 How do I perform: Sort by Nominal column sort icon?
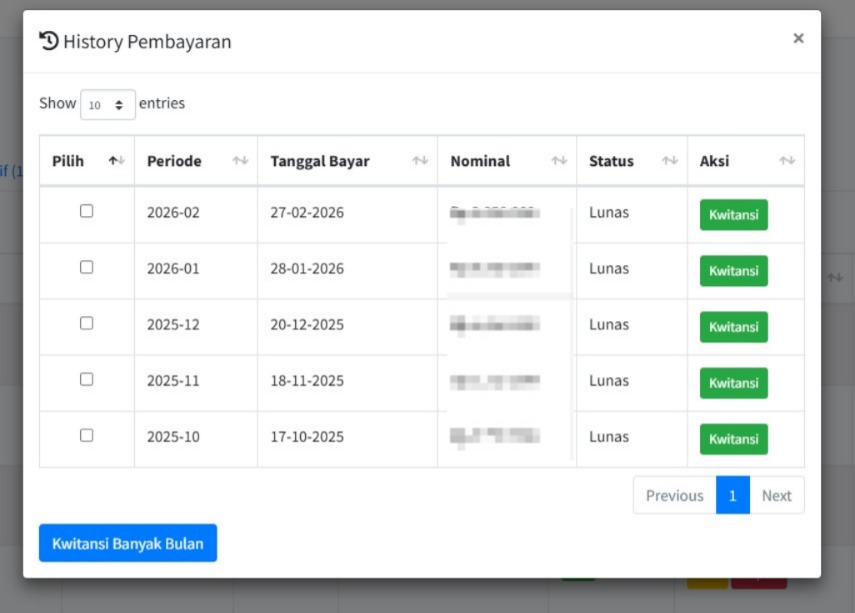pyautogui.click(x=559, y=161)
